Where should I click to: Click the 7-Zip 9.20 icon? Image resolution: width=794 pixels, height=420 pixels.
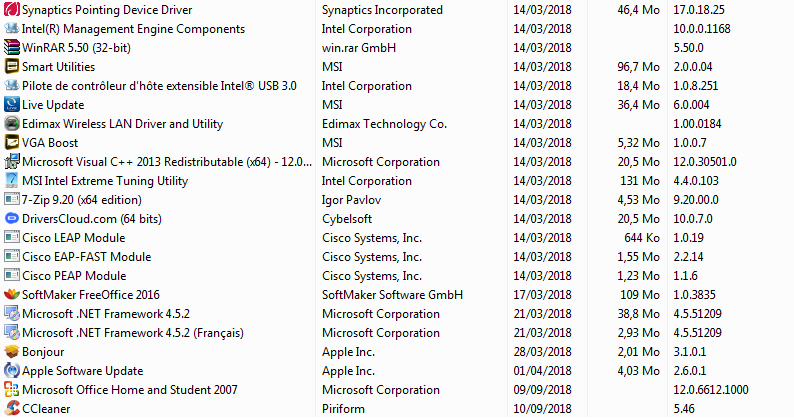[12, 200]
